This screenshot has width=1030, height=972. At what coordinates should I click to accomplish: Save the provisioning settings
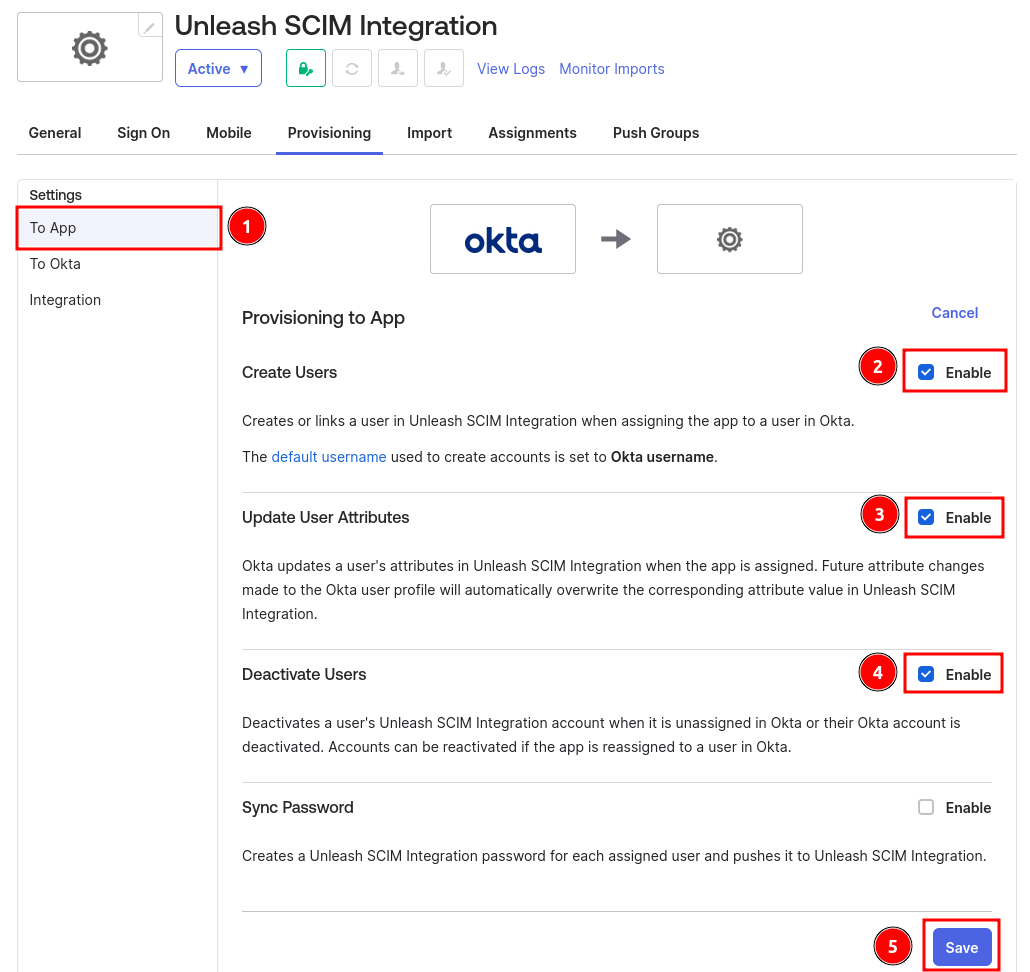click(961, 946)
